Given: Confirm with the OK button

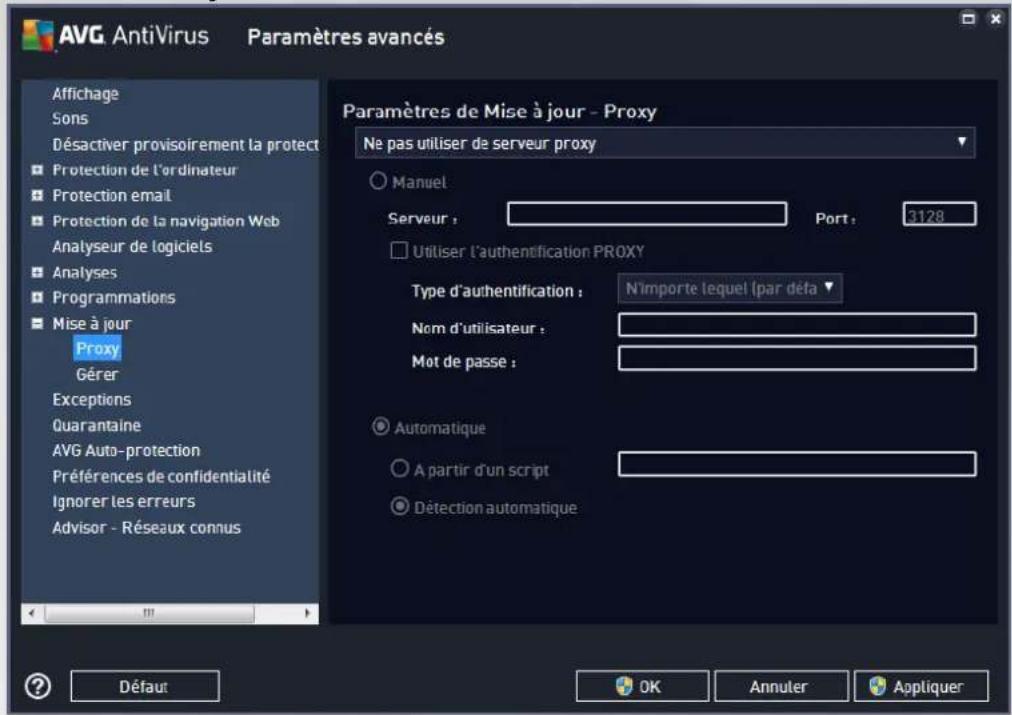Looking at the screenshot, I should [x=642, y=686].
